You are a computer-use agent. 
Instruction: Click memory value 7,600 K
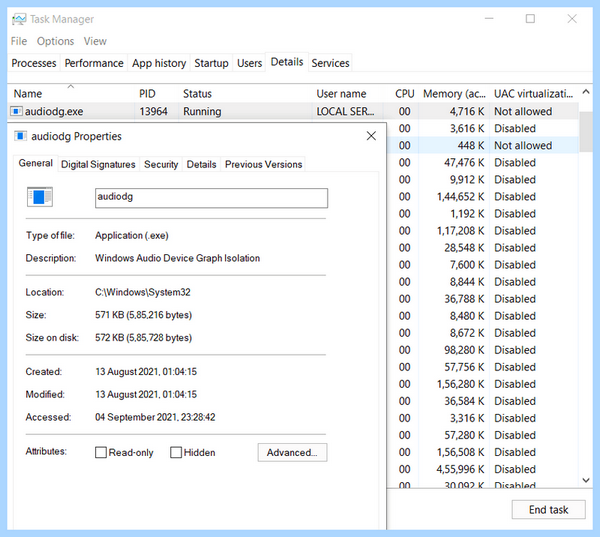[466, 264]
